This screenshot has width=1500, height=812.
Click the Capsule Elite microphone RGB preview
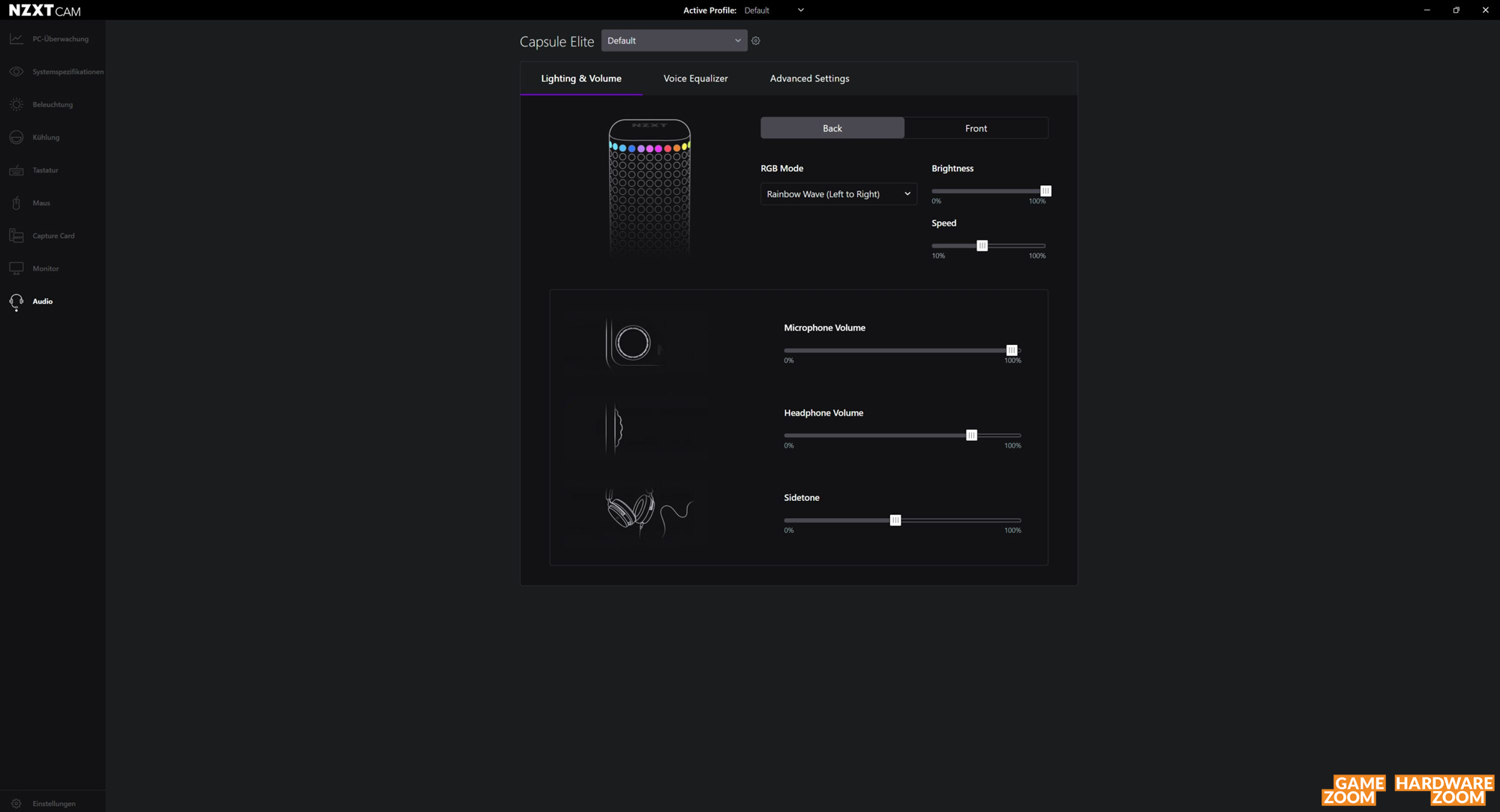click(649, 187)
